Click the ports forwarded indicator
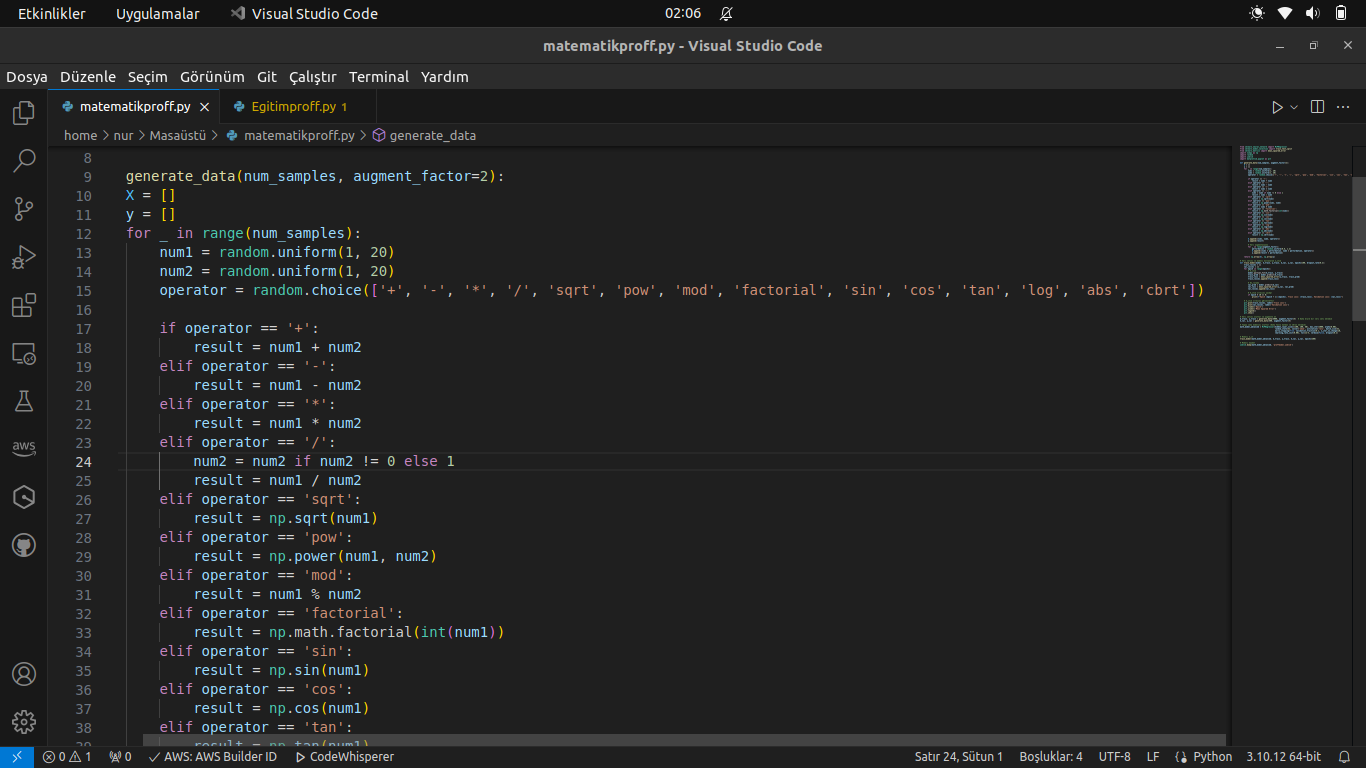This screenshot has width=1366, height=768. (x=120, y=757)
